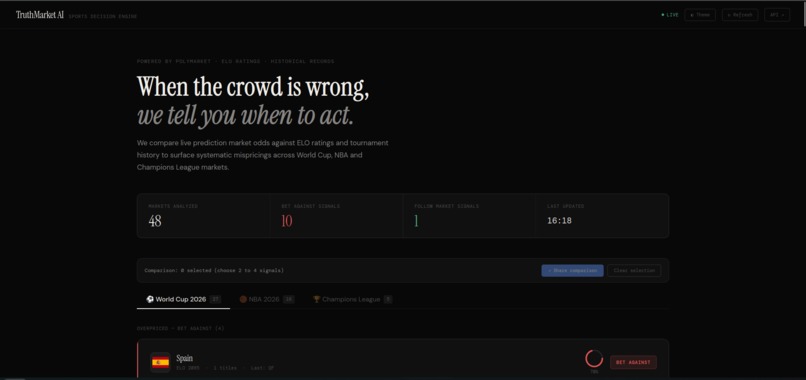This screenshot has height=380, width=806.
Task: Click the Last Updated time 16:18
Action: coord(559,221)
